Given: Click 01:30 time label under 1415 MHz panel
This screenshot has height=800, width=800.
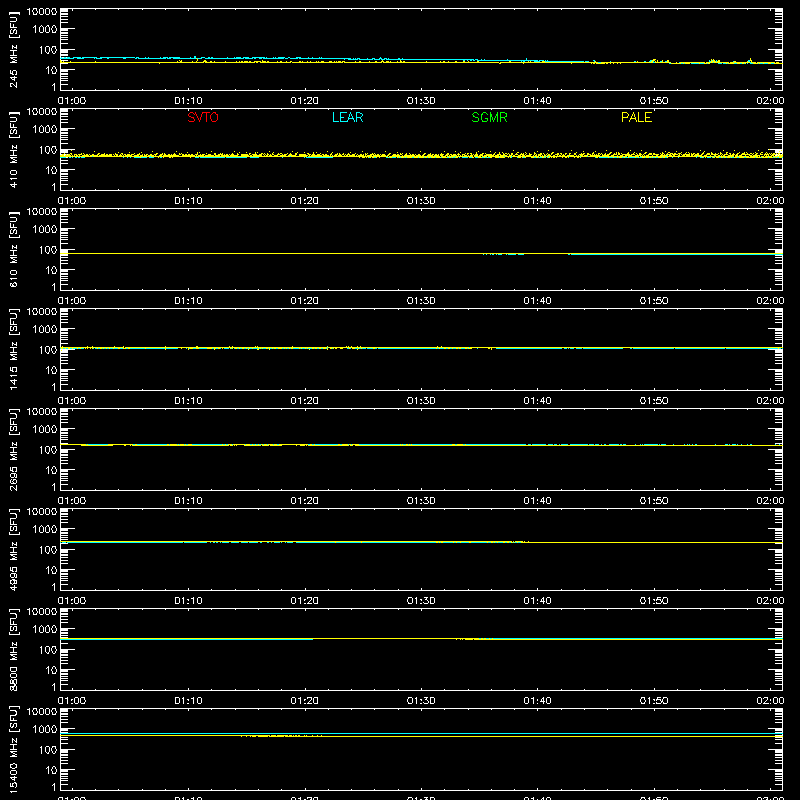Looking at the screenshot, I should (x=421, y=401).
